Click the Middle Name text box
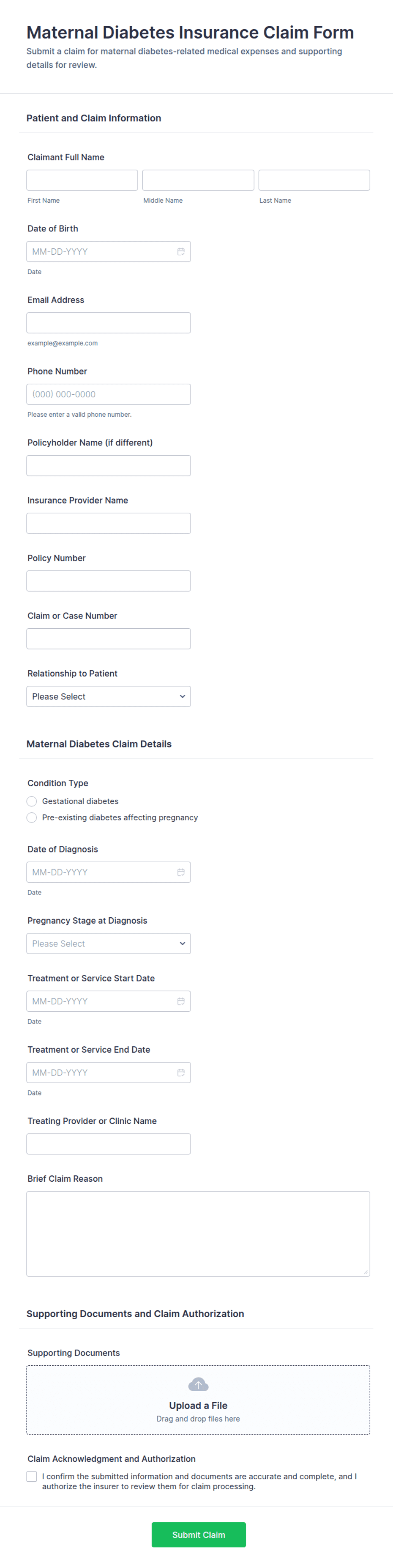This screenshot has width=393, height=1568. pos(198,180)
